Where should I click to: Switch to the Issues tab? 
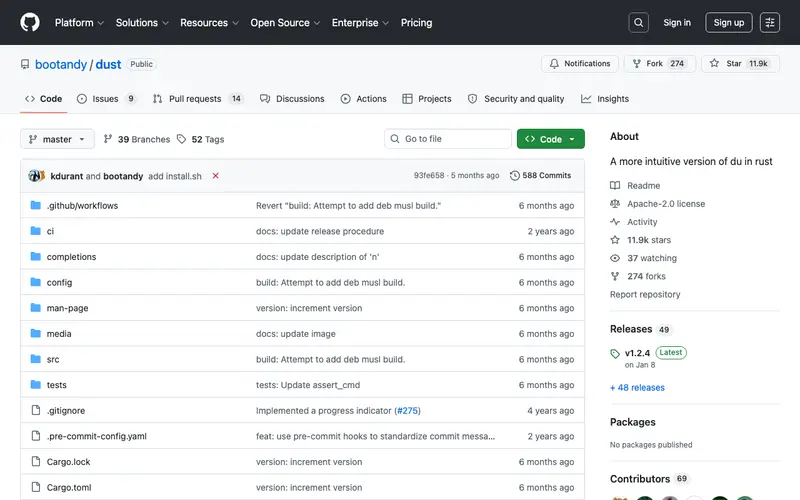click(106, 99)
